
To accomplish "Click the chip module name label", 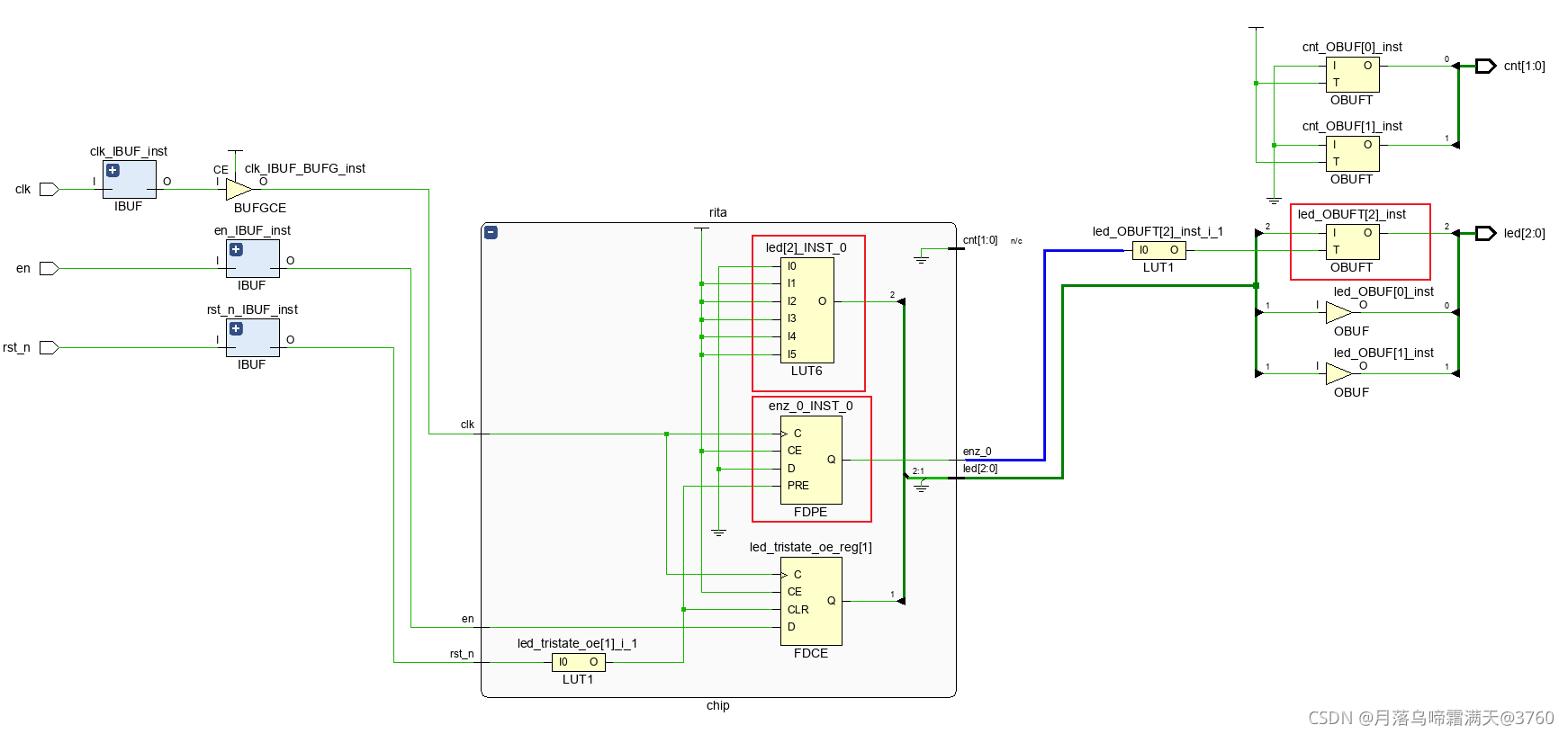I will pyautogui.click(x=717, y=706).
